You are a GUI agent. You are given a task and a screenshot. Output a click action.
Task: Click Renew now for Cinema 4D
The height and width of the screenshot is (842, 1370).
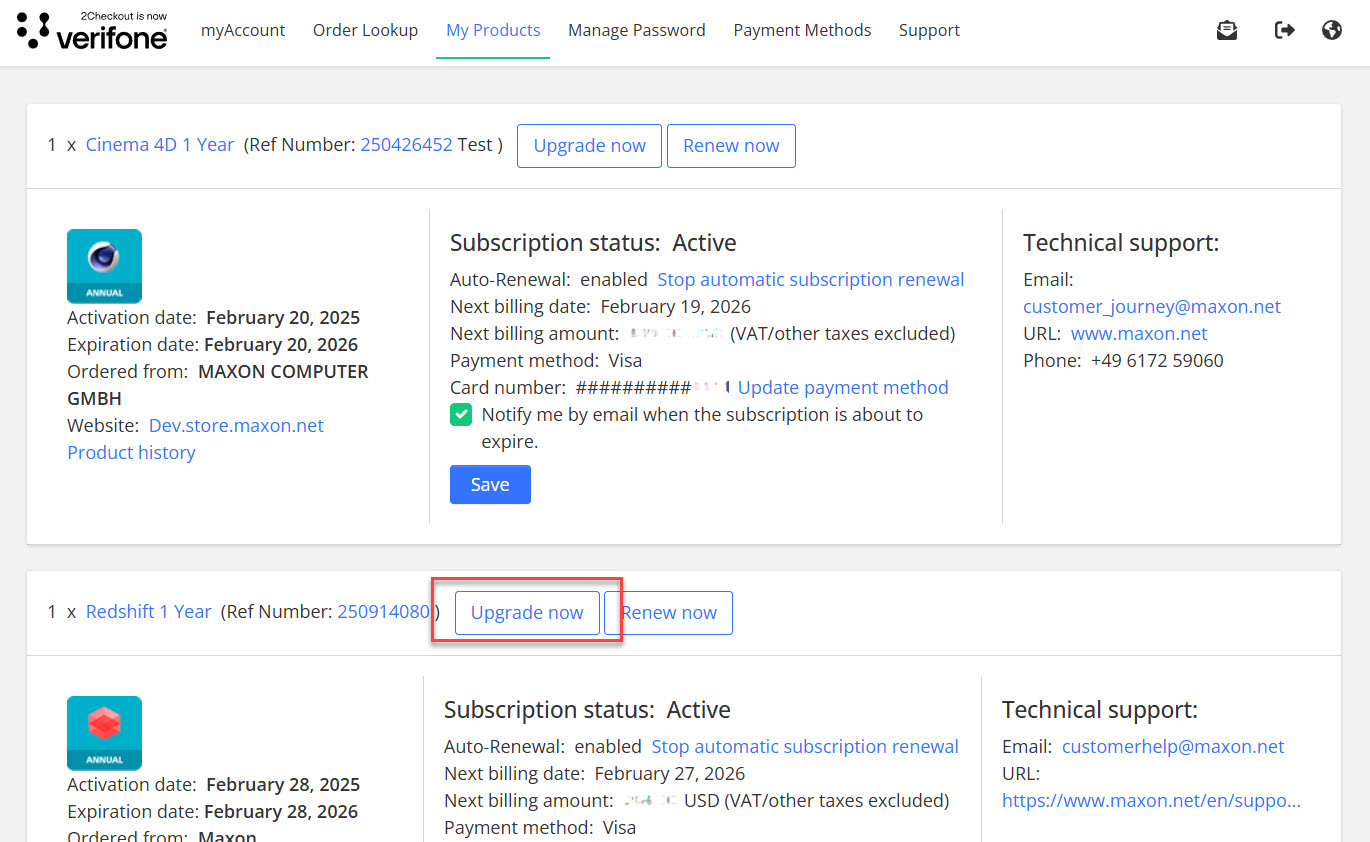[x=731, y=146]
